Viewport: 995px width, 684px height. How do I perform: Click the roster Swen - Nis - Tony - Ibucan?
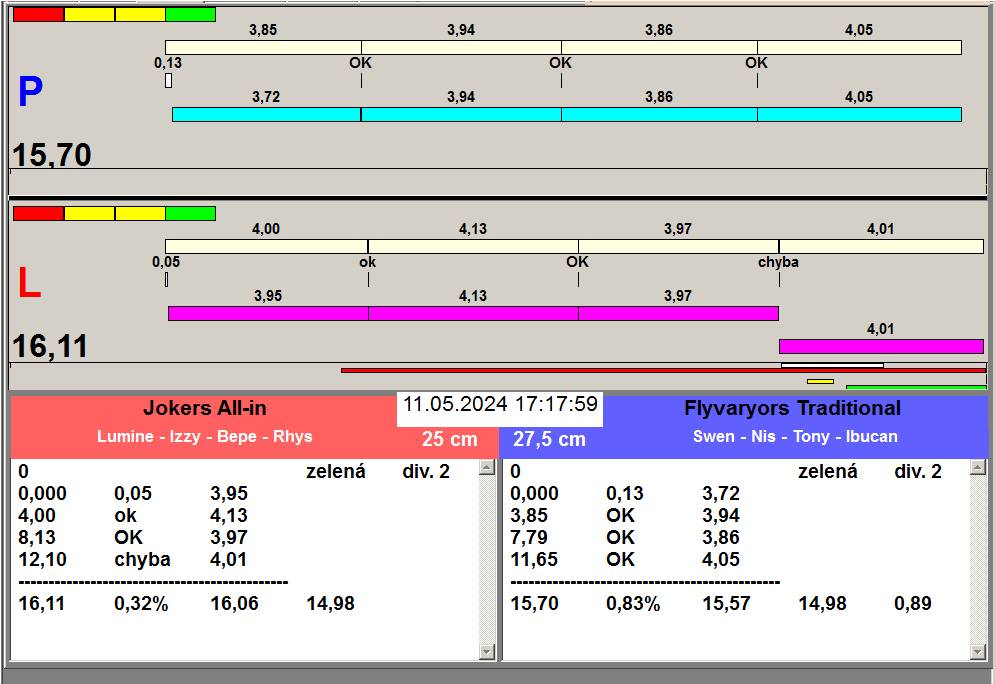click(x=795, y=437)
